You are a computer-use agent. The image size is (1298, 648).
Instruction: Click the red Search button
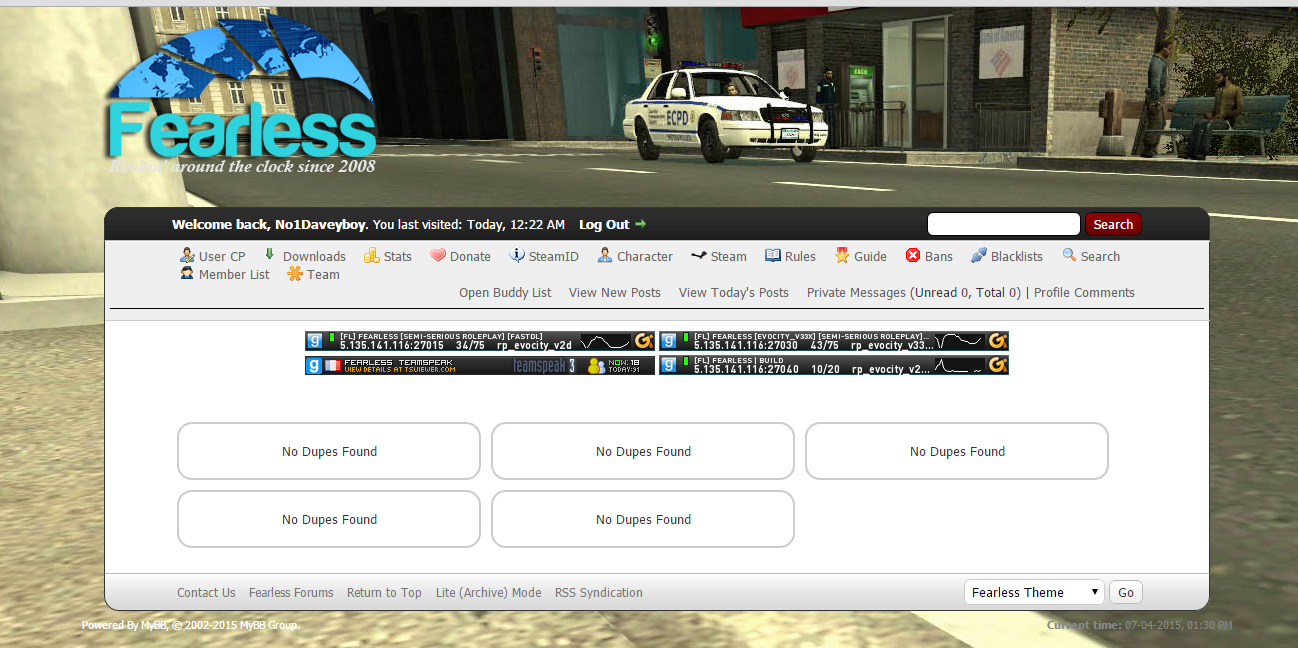[1113, 224]
